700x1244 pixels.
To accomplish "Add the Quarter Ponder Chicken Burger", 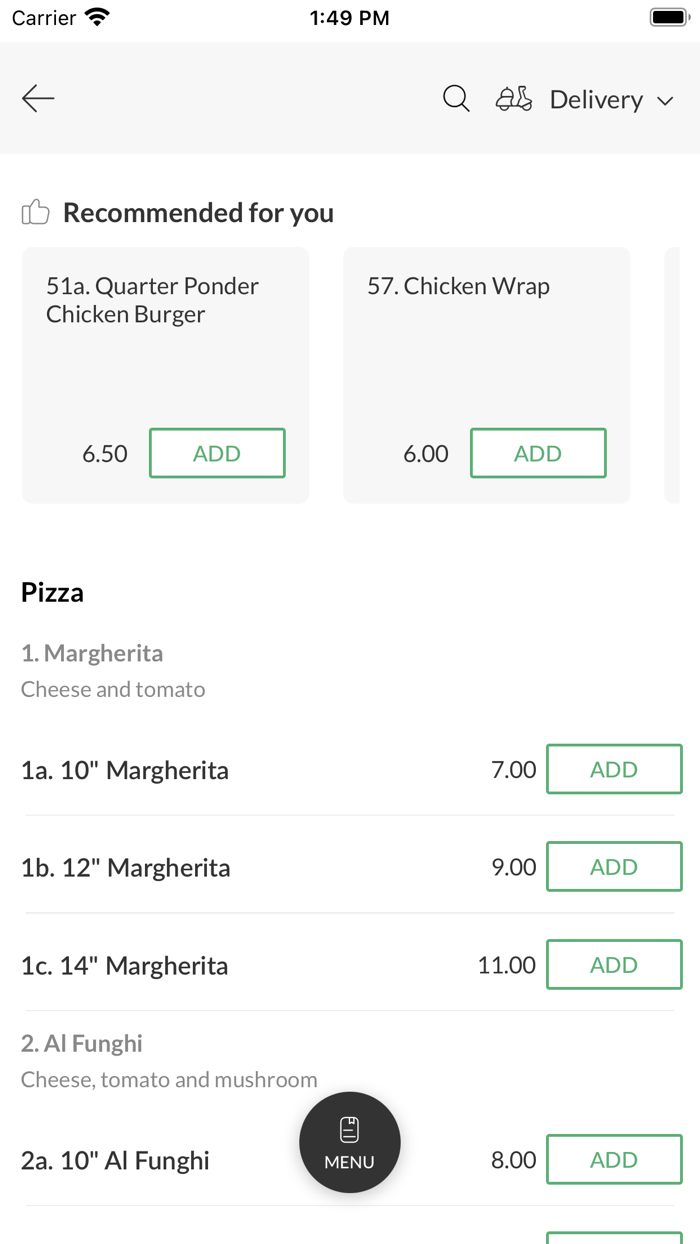I will (x=217, y=452).
